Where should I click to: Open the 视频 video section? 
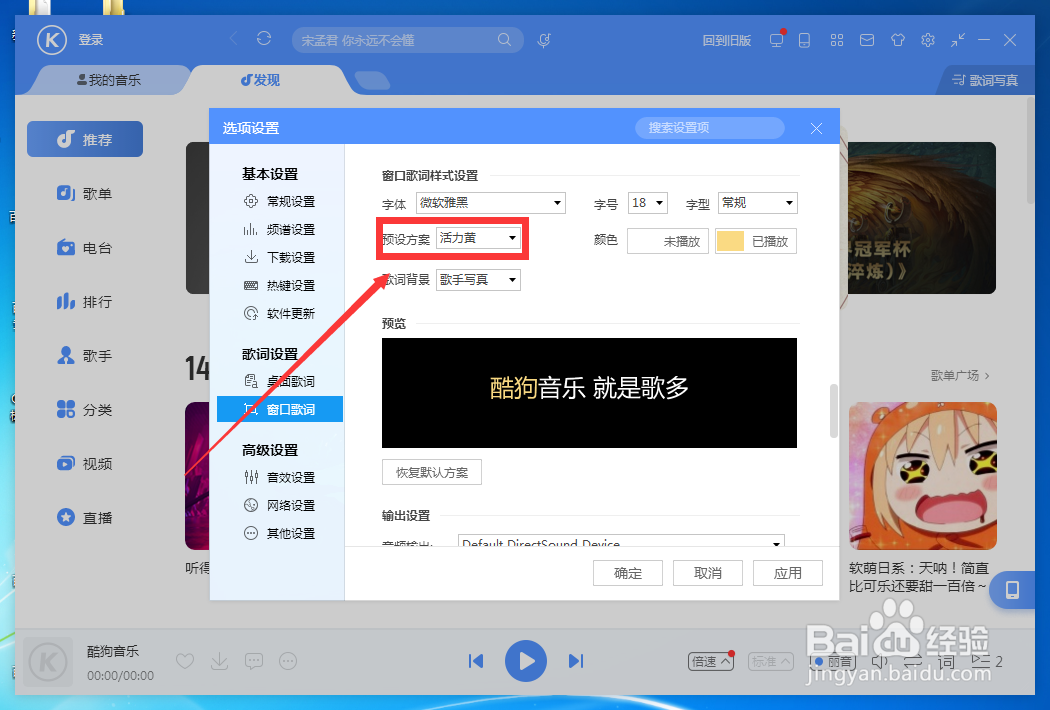click(85, 463)
